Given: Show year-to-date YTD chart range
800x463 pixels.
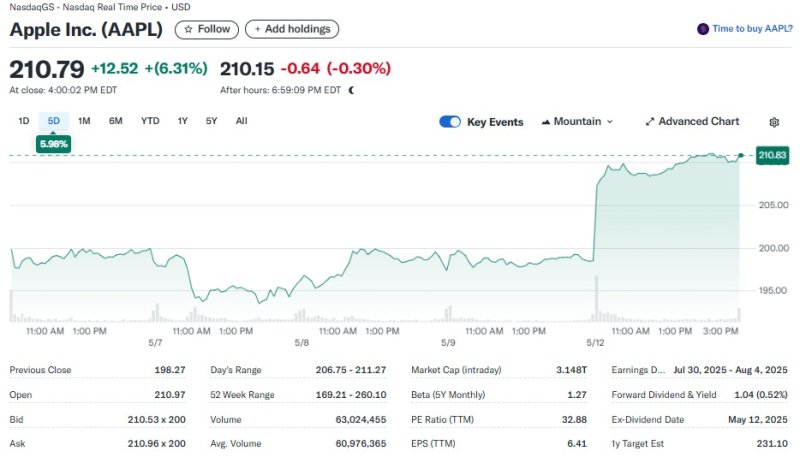Looking at the screenshot, I should point(150,121).
